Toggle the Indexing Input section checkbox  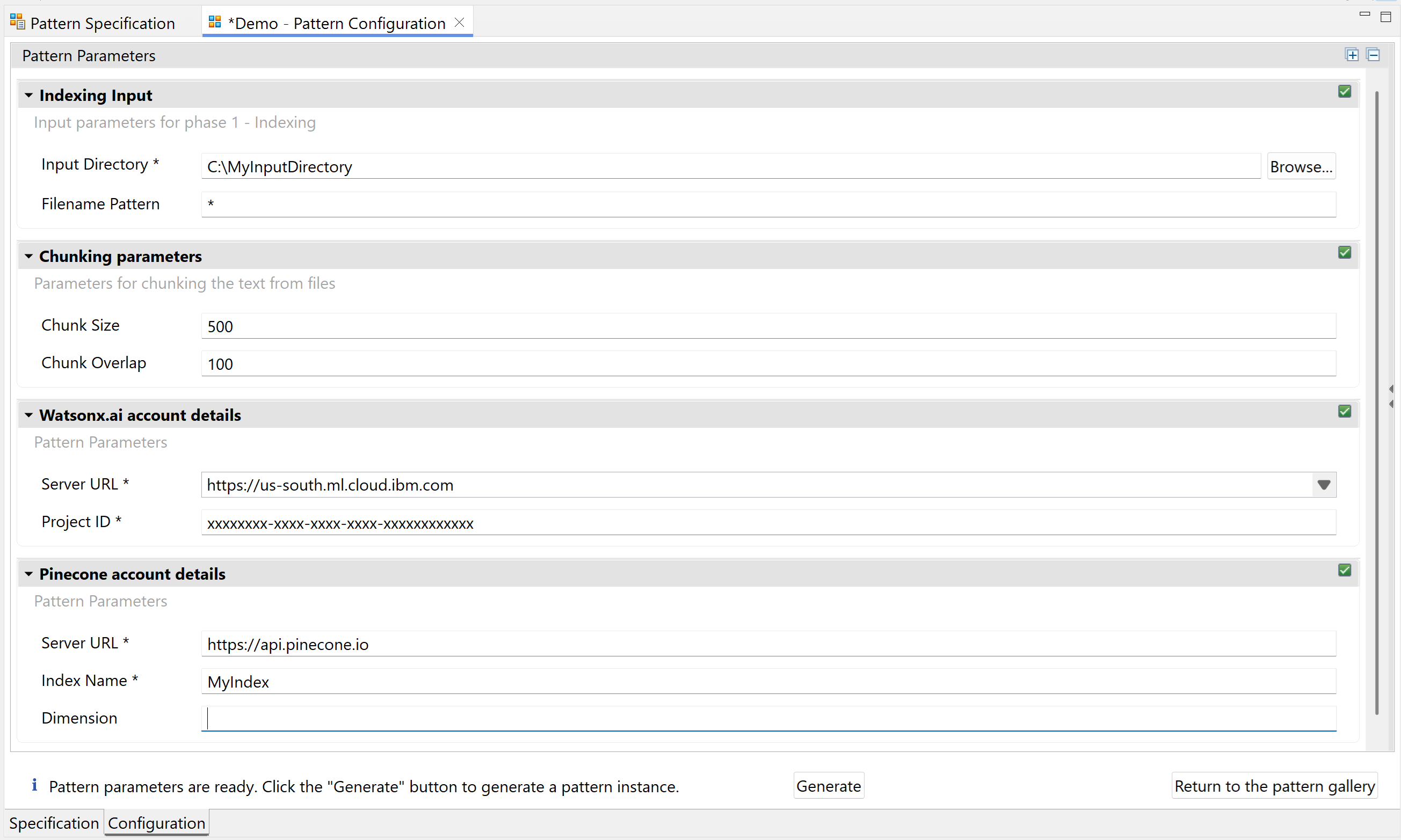pos(1345,92)
